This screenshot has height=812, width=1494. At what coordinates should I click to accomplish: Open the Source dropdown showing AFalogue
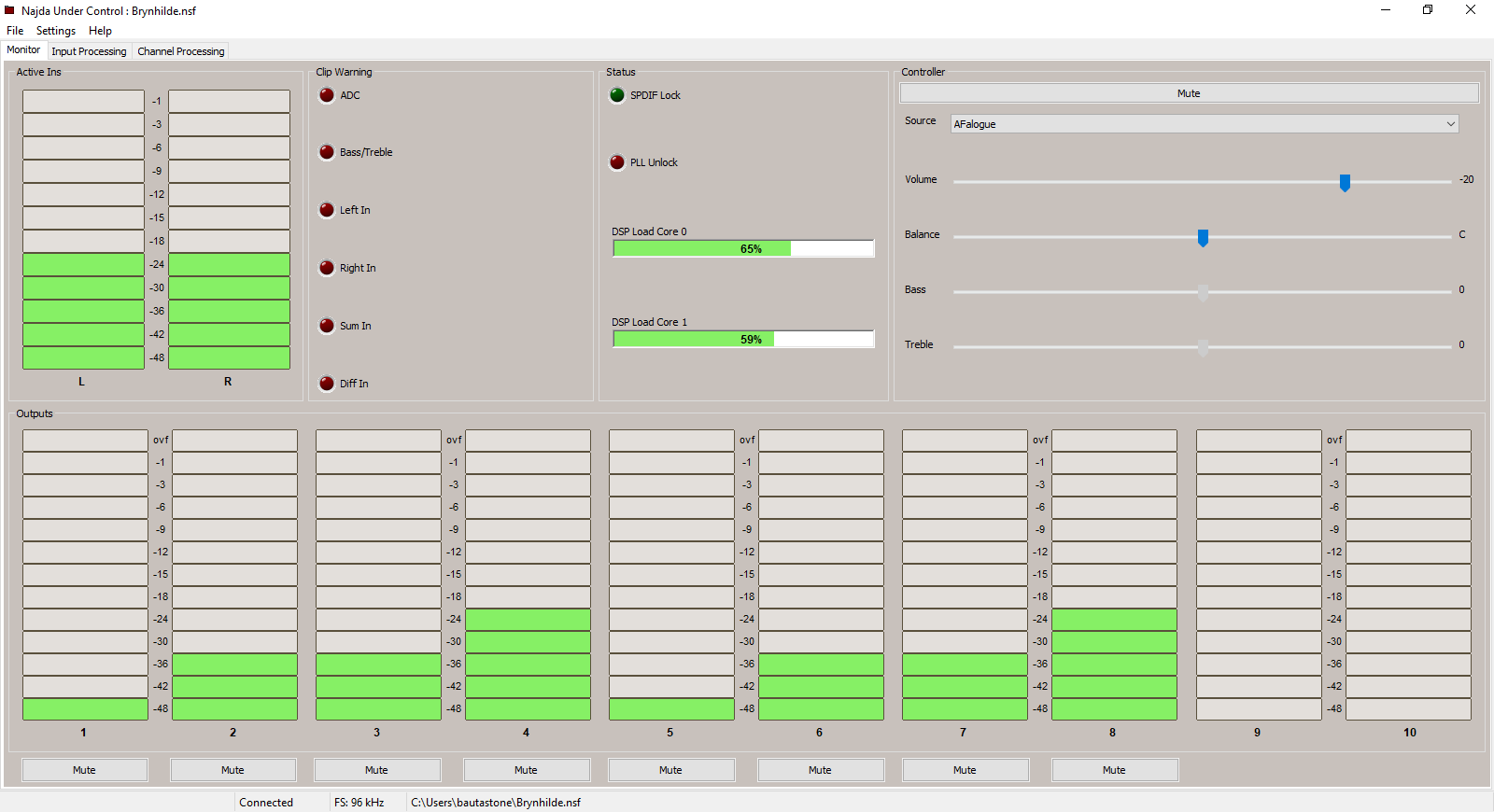[x=1204, y=124]
